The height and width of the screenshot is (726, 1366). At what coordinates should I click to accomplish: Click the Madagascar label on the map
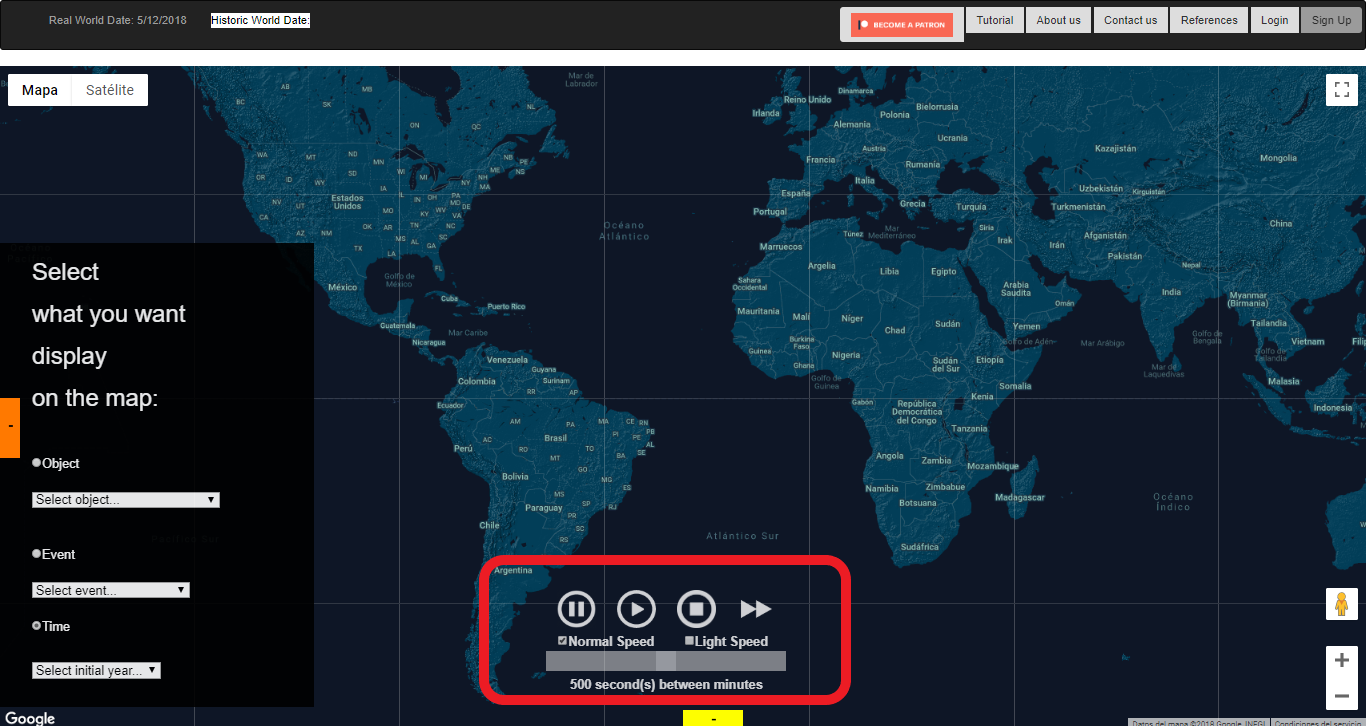[1020, 497]
